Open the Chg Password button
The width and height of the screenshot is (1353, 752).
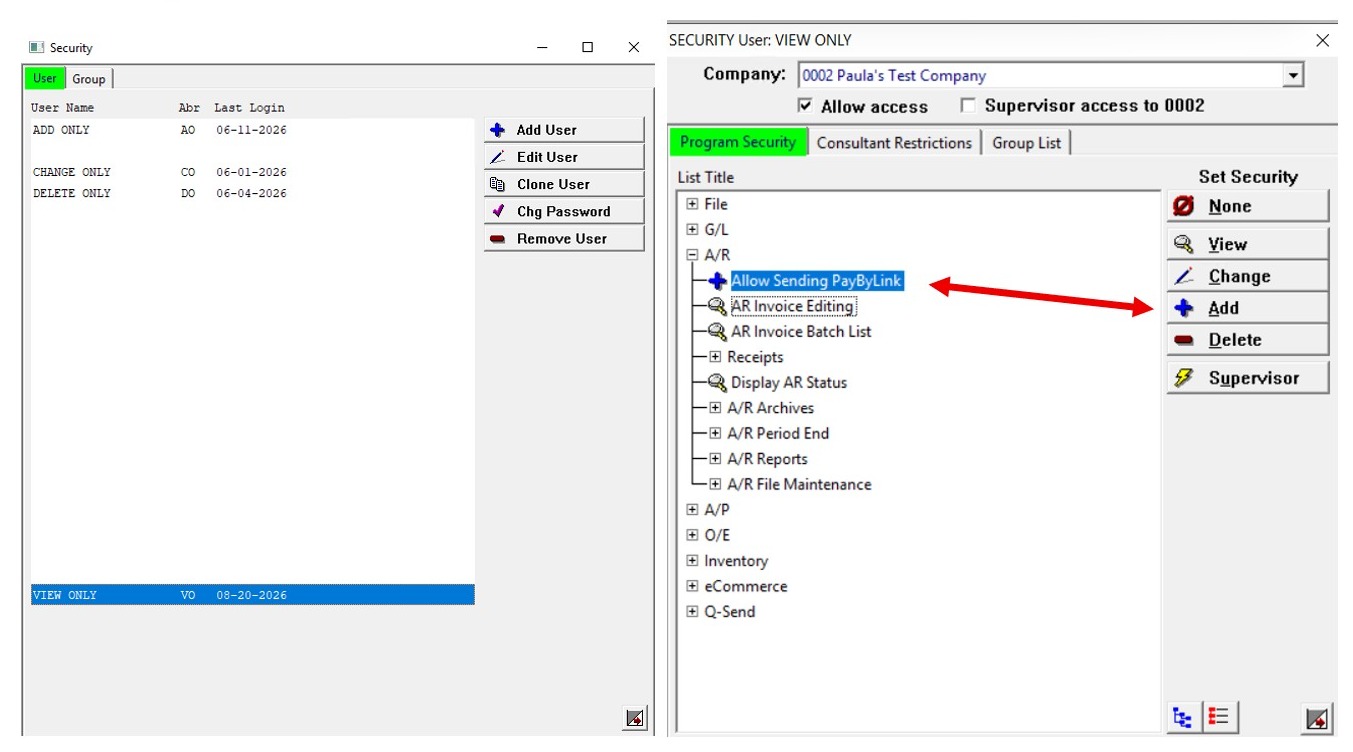coord(564,211)
